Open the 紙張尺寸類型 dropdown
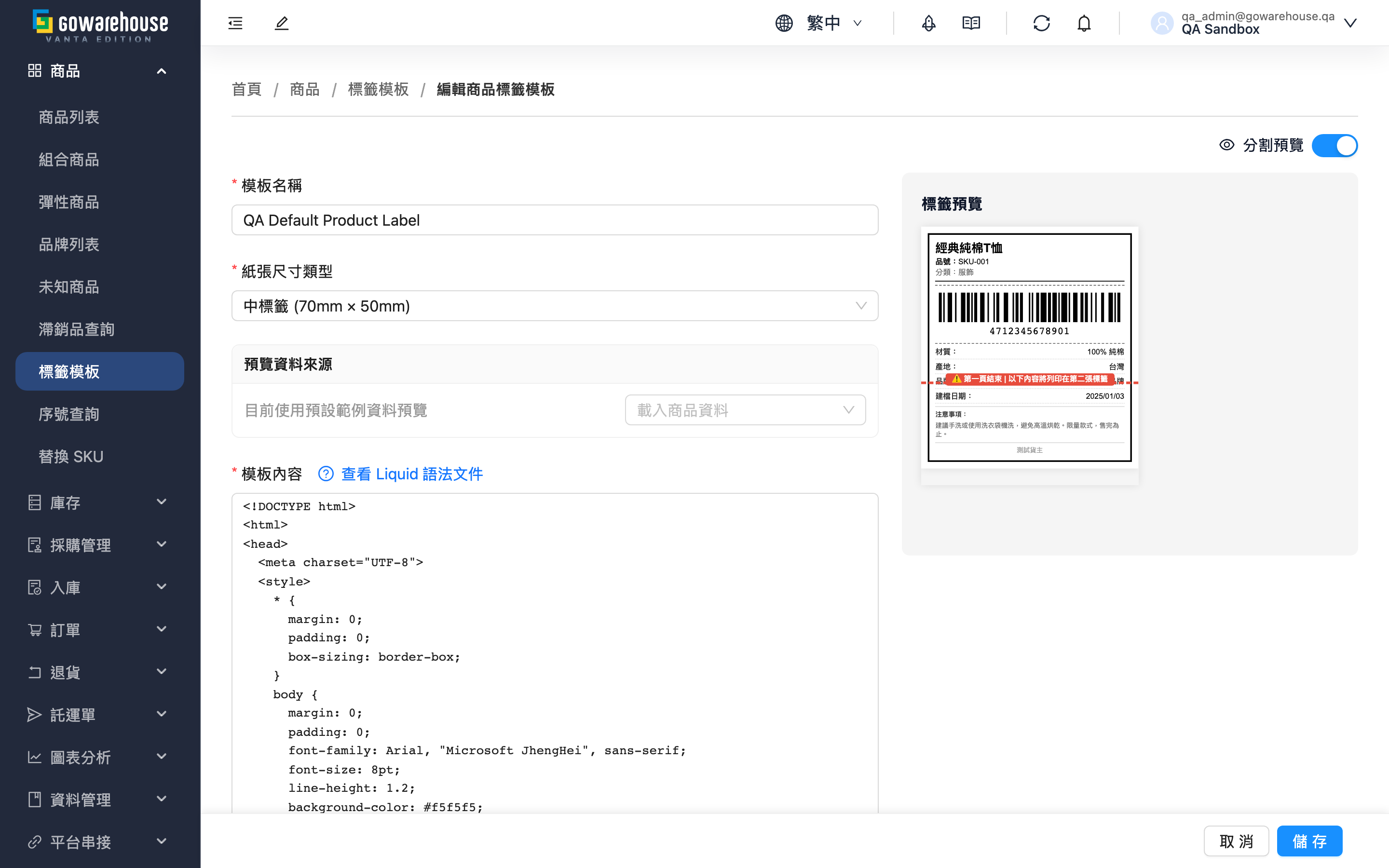1389x868 pixels. (555, 306)
